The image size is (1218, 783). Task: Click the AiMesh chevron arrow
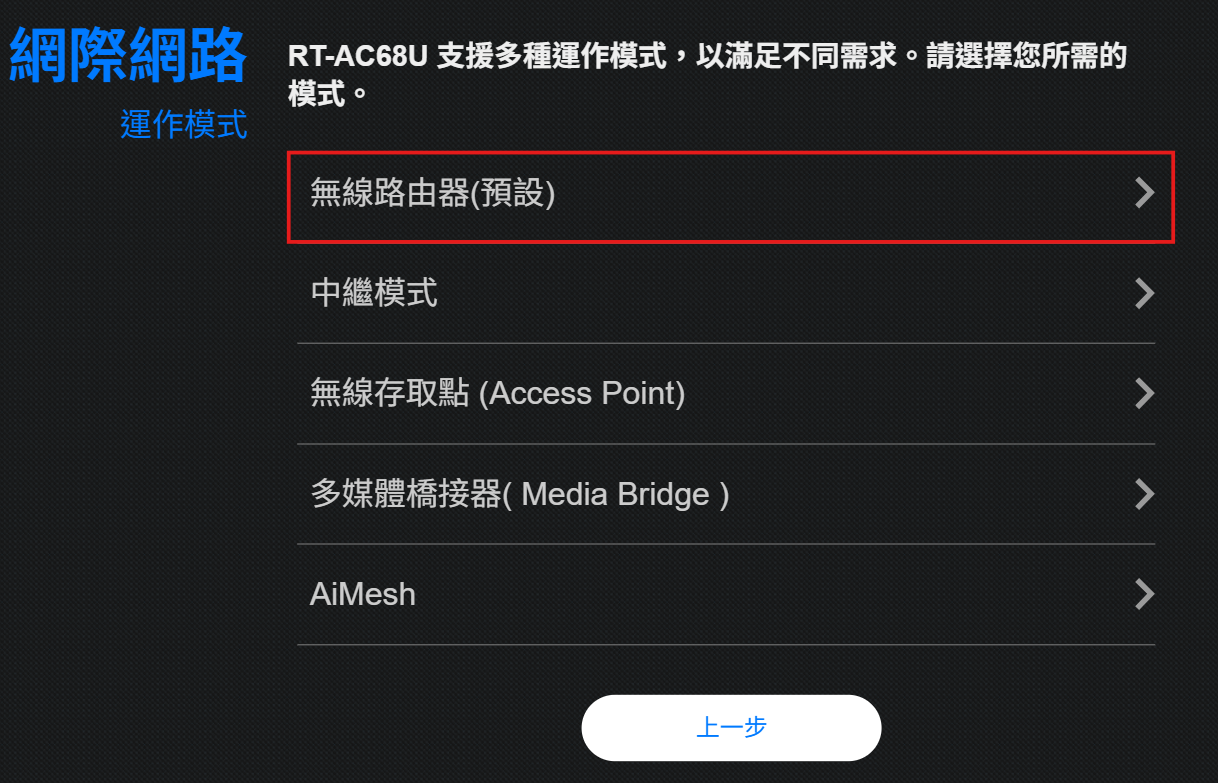tap(1144, 594)
